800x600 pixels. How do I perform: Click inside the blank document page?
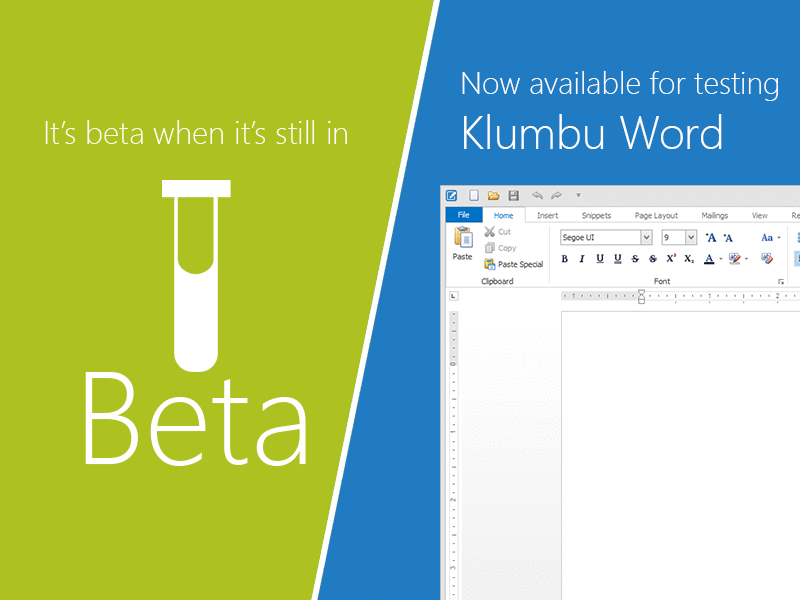click(x=681, y=455)
